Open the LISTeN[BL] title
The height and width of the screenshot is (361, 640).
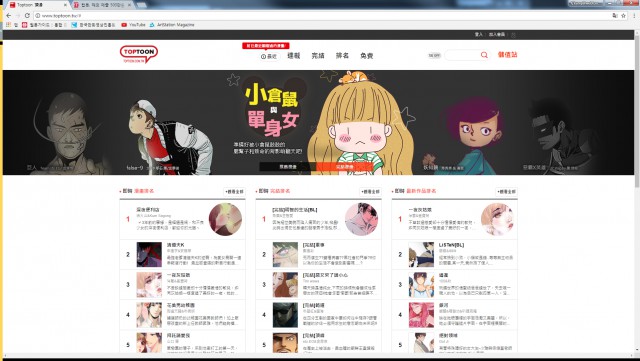[x=451, y=245]
